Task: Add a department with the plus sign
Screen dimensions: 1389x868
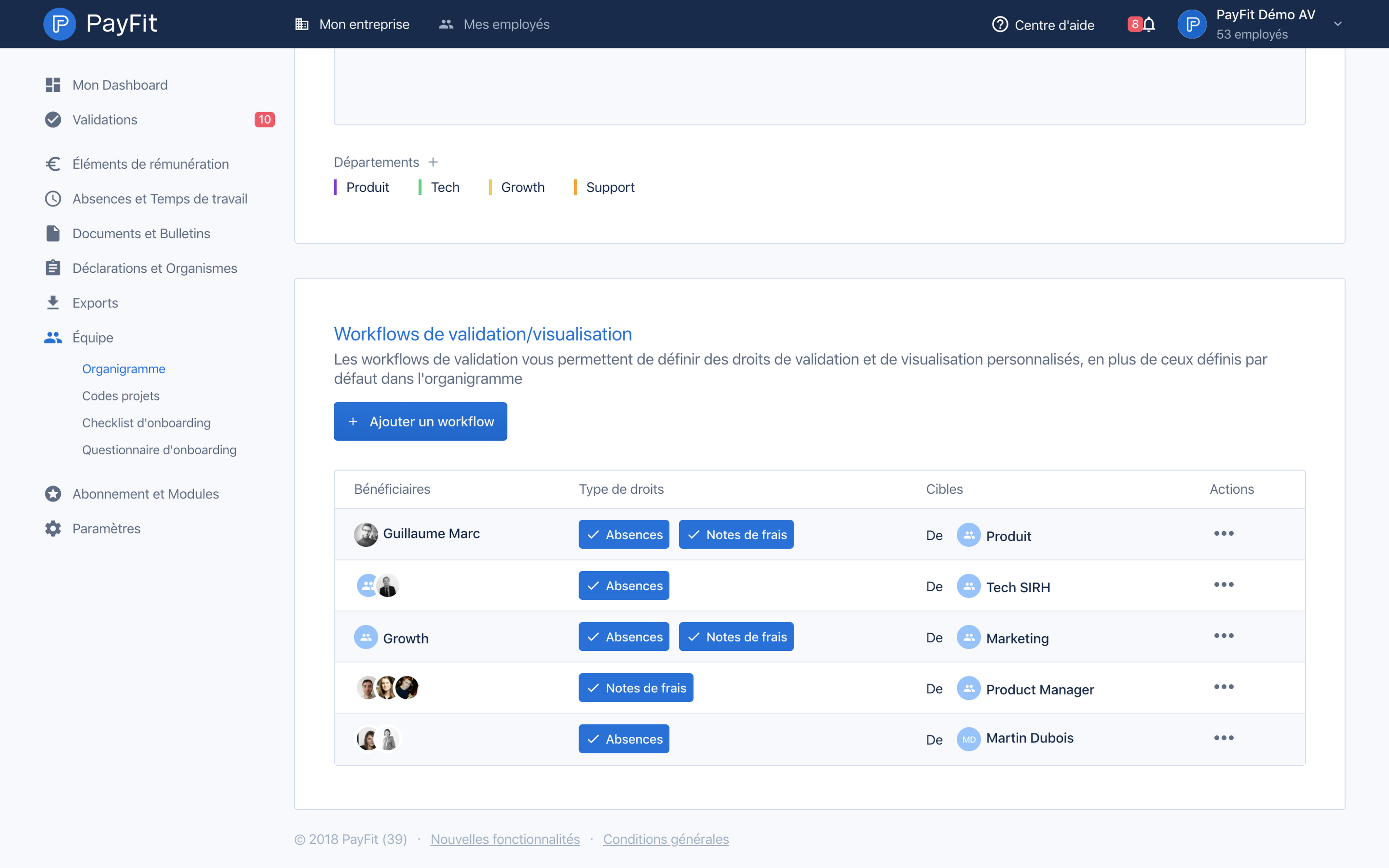Action: tap(433, 162)
